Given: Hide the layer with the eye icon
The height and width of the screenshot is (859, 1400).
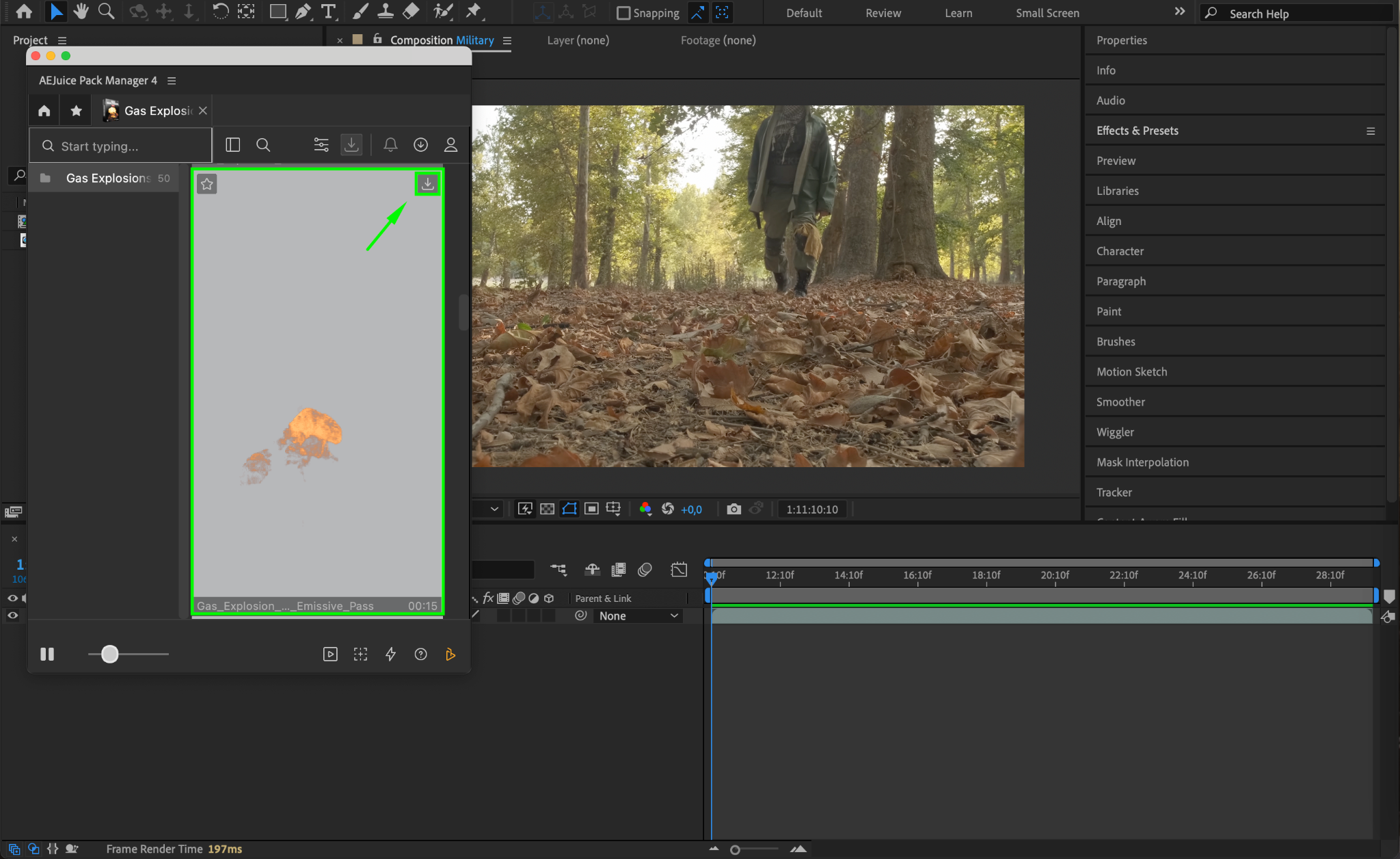Looking at the screenshot, I should (12, 616).
